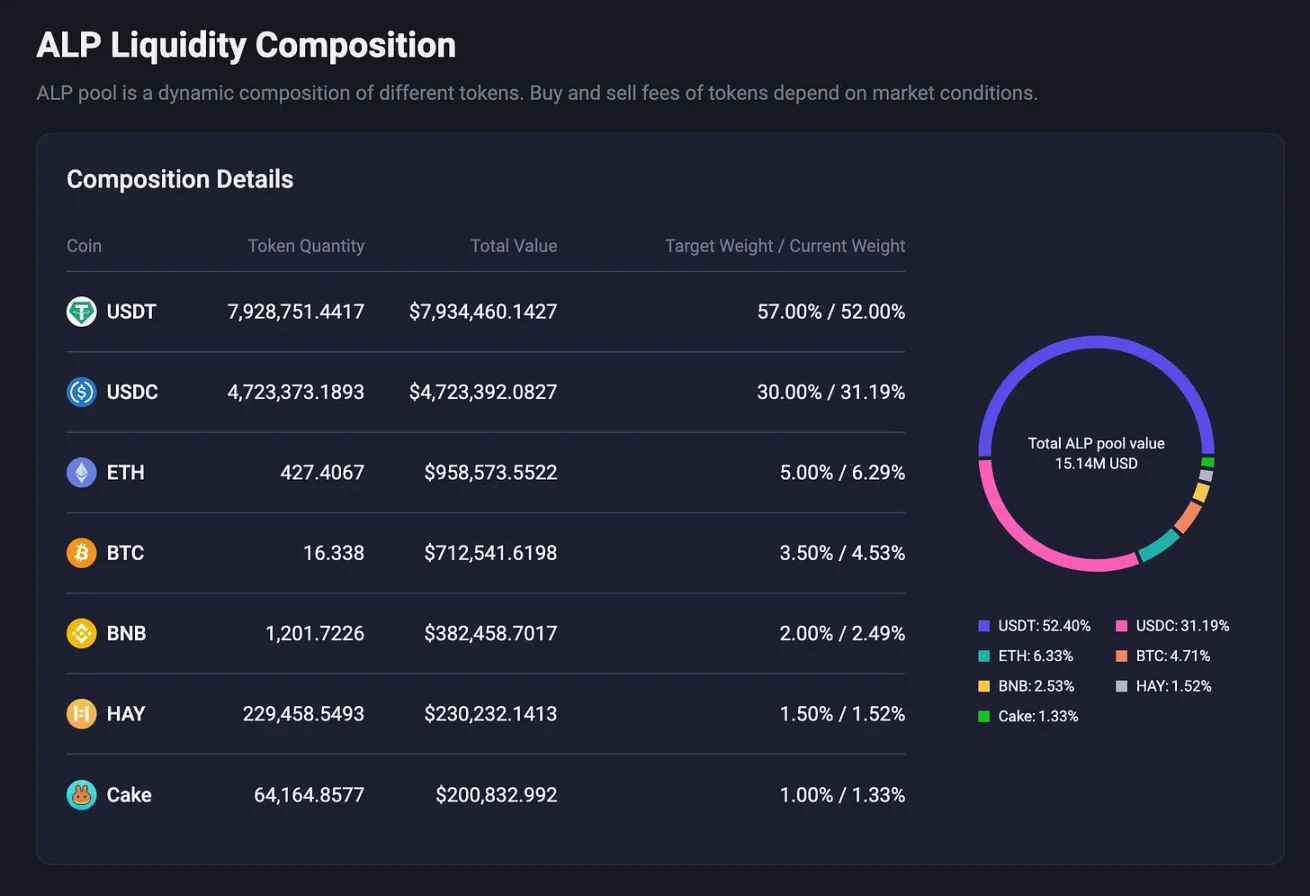Click the Cake bunny icon
This screenshot has height=896, width=1310.
click(81, 795)
